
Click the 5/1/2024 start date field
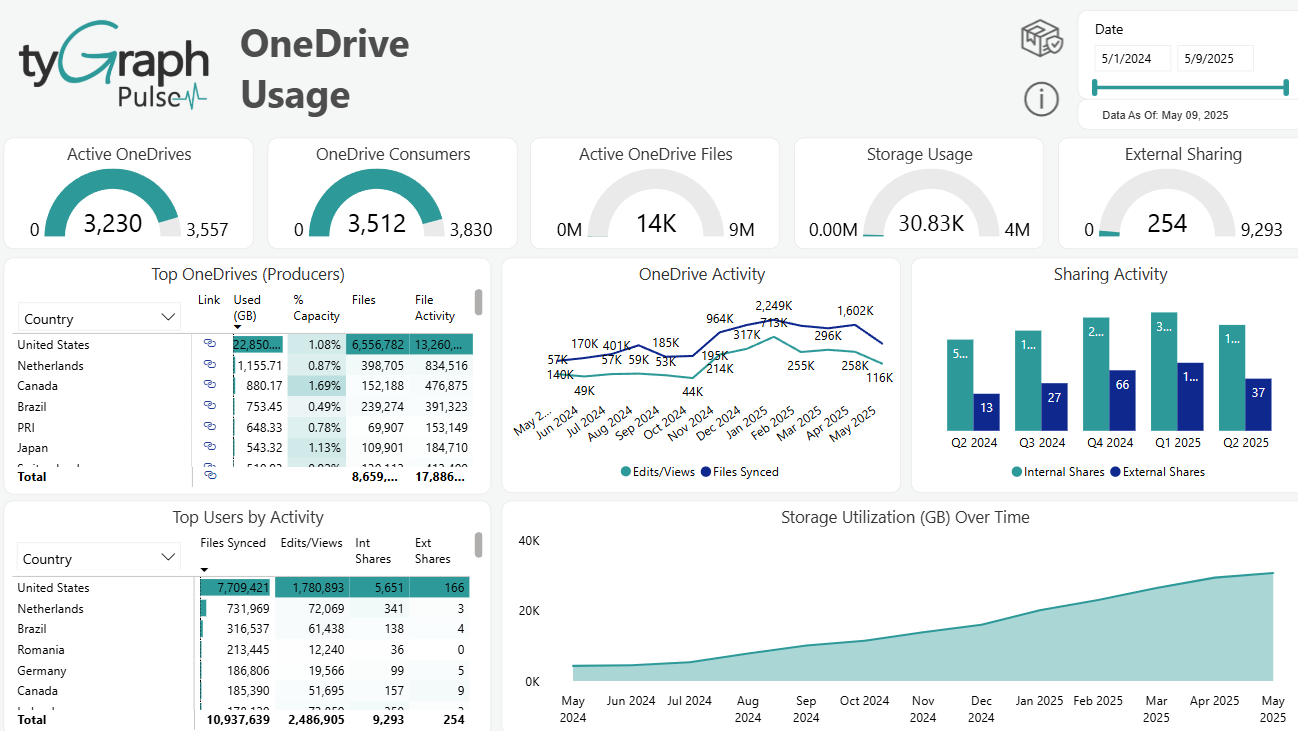tap(1132, 58)
